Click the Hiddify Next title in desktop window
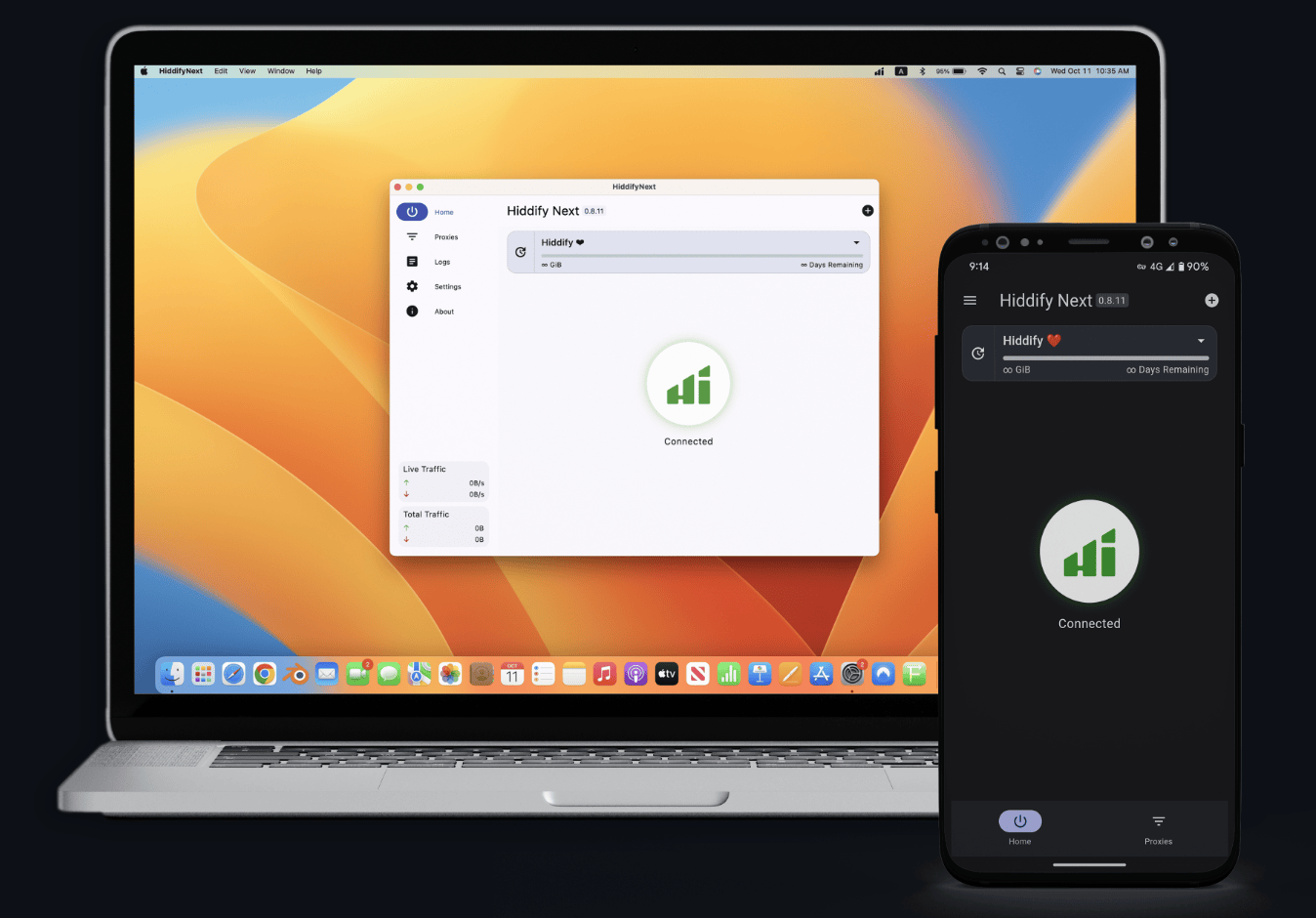 pos(543,211)
